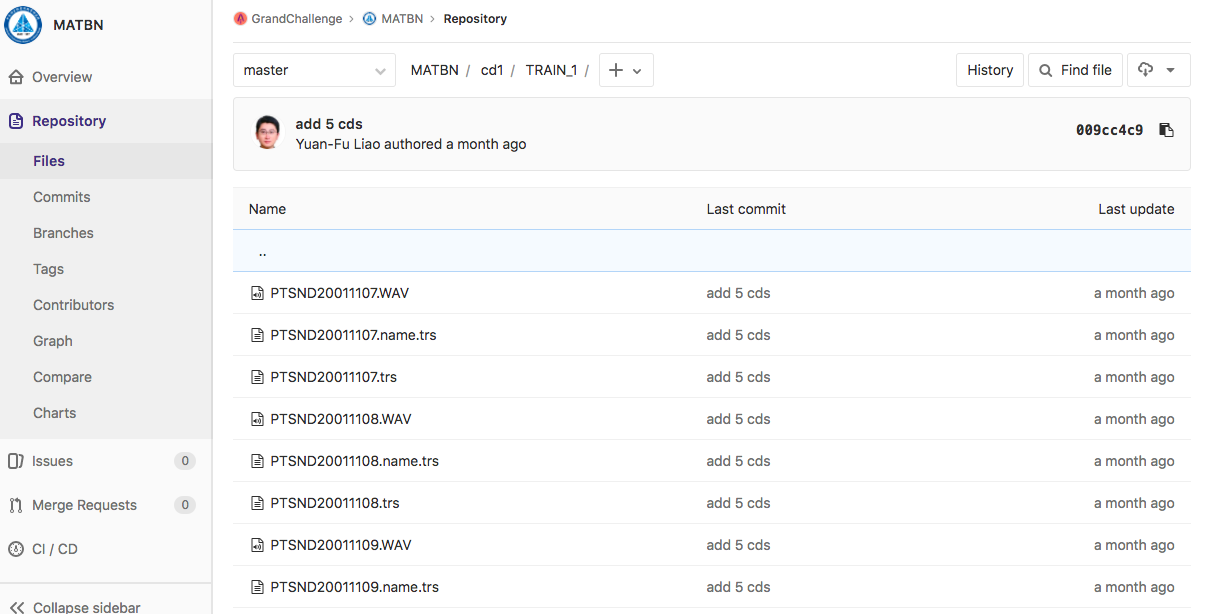The image size is (1208, 614).
Task: Click the MATBN project avatar logo
Action: tap(23, 25)
